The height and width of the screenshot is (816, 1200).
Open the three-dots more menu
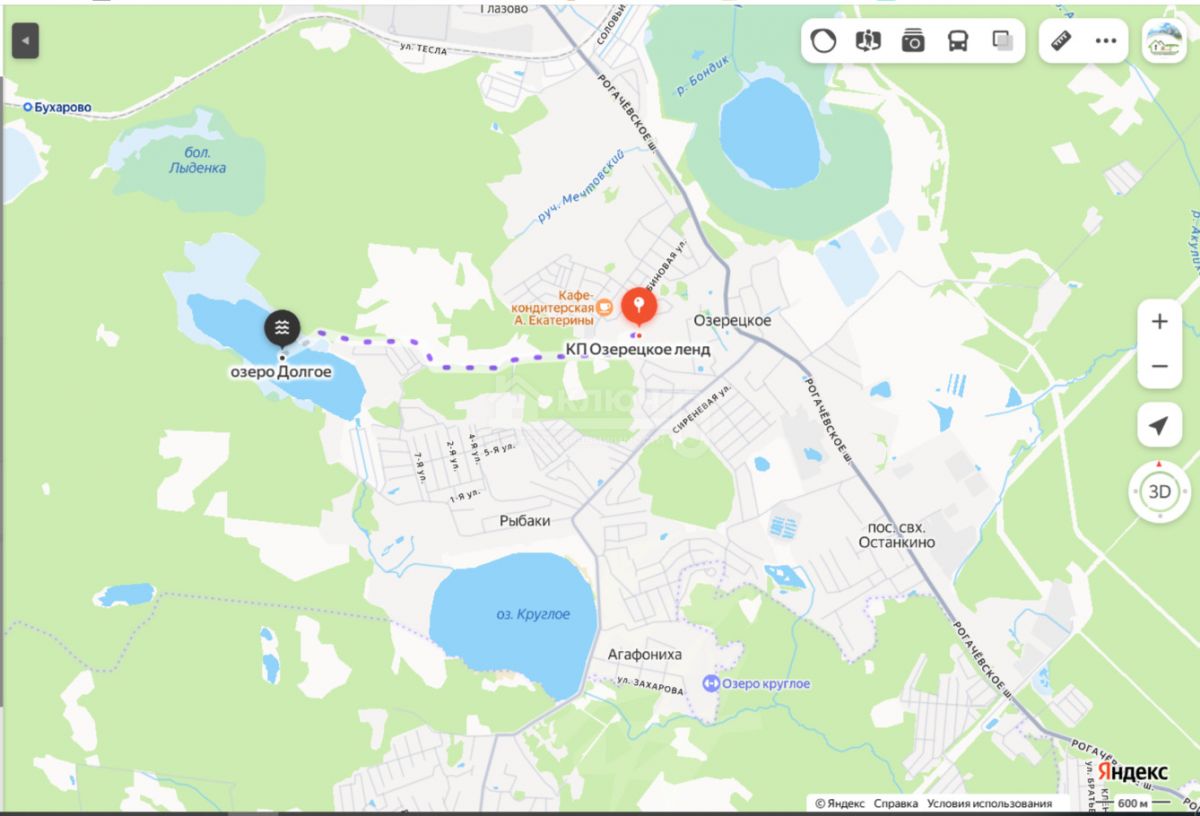tap(1105, 41)
